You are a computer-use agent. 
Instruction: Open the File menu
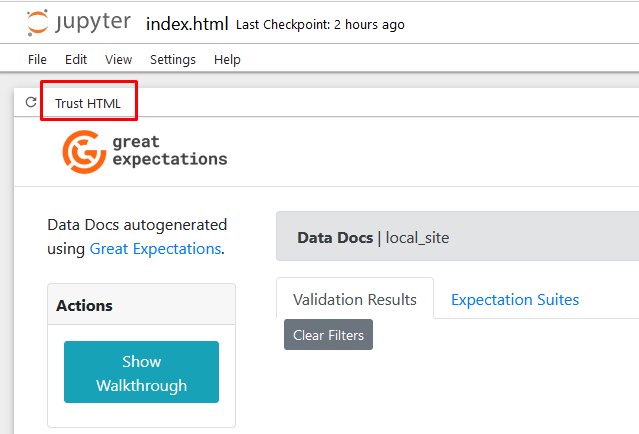pos(37,60)
